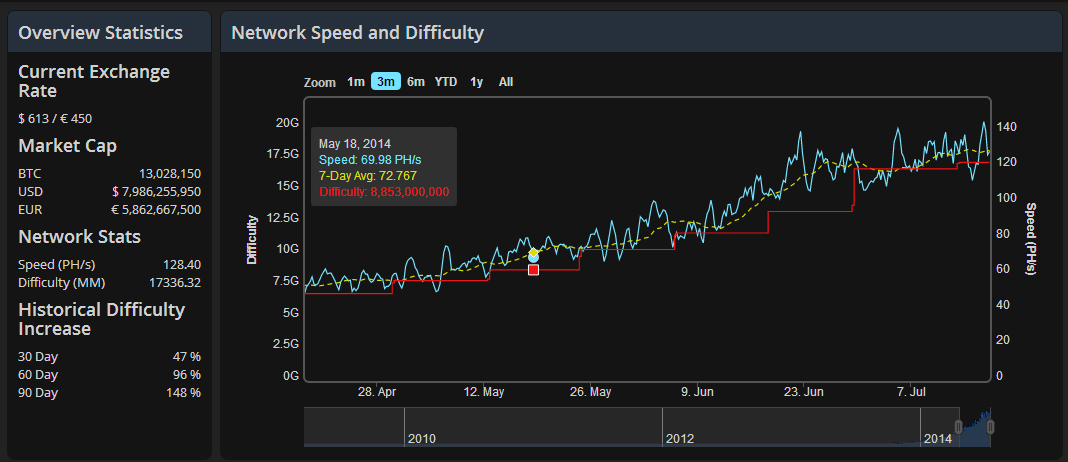Click 2014 label in navigator timeline
The image size is (1068, 462).
coord(938,439)
